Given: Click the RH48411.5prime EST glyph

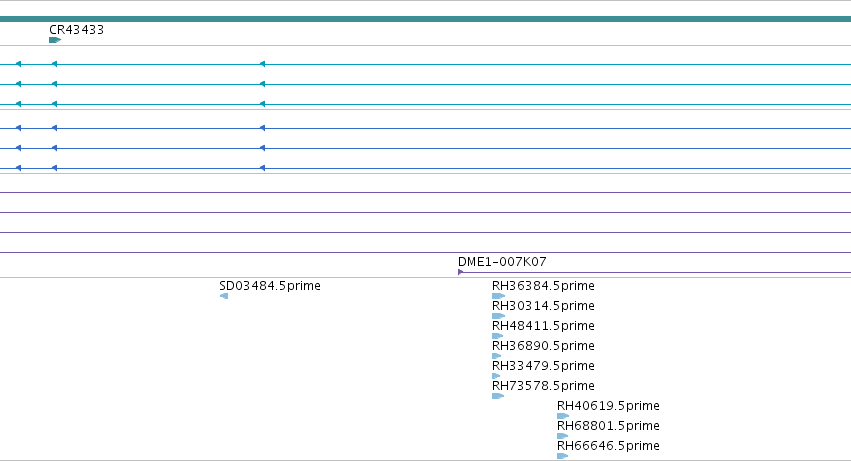Looking at the screenshot, I should point(497,336).
